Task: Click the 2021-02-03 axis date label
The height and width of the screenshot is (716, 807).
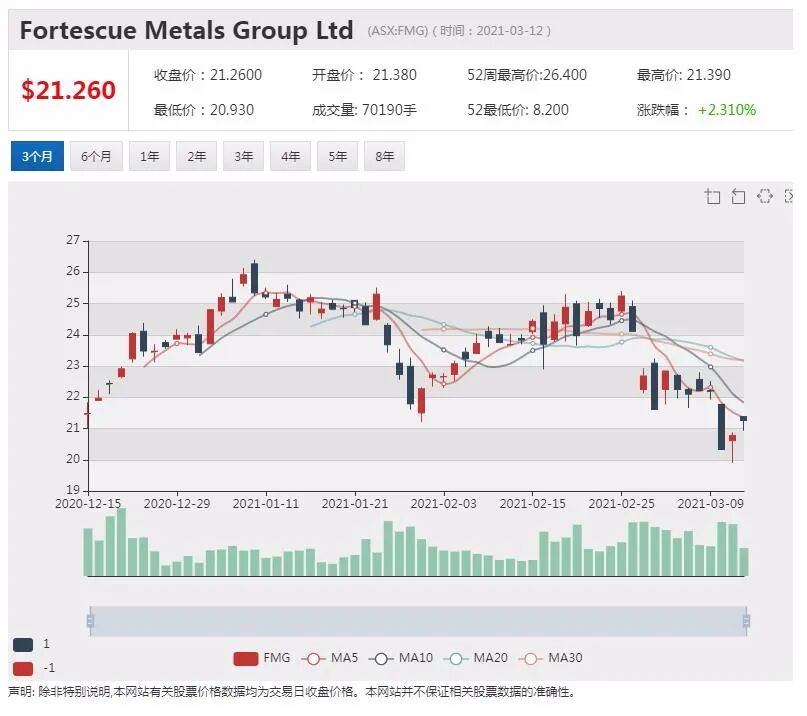Action: (444, 503)
